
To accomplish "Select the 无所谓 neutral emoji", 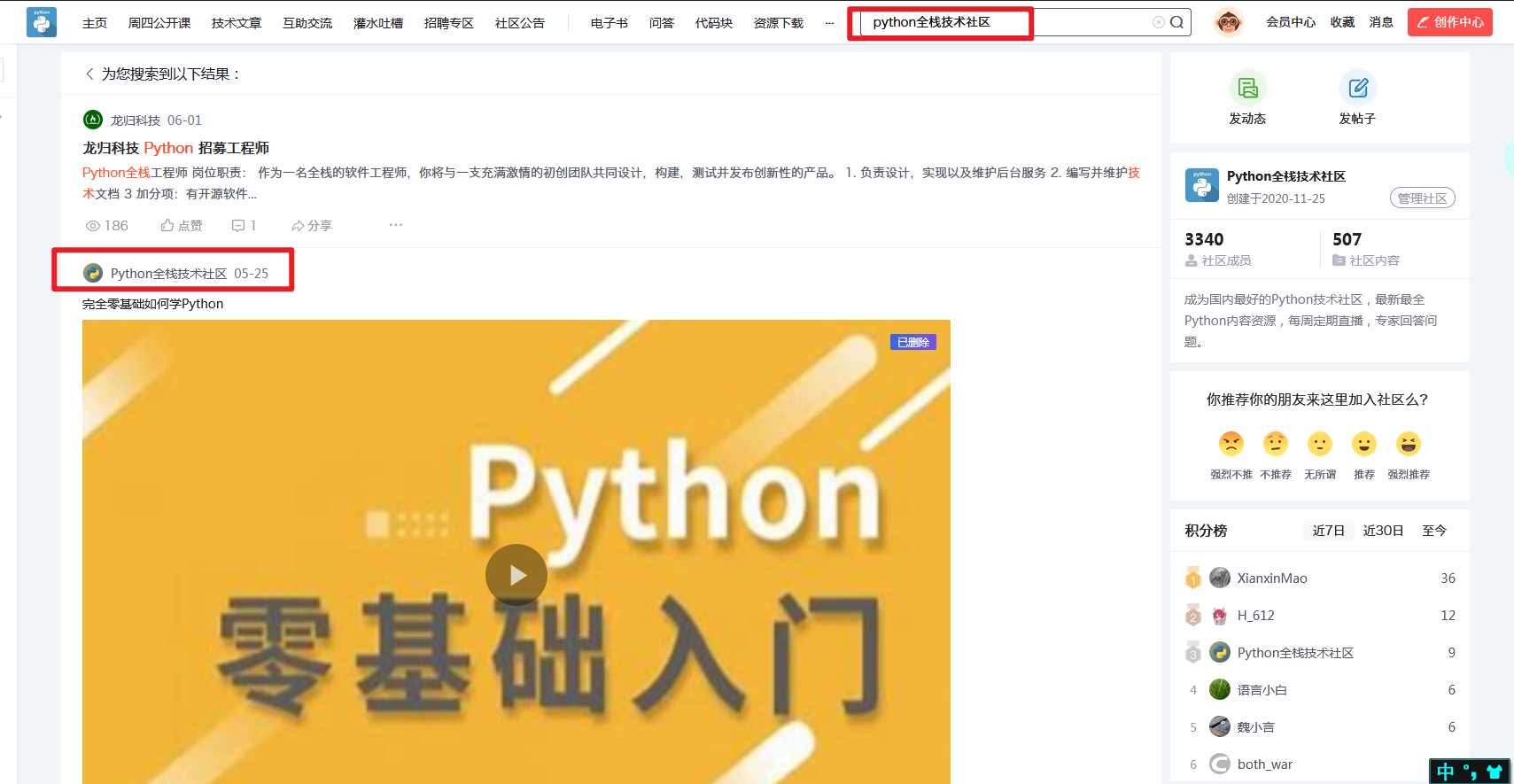I will (x=1320, y=444).
